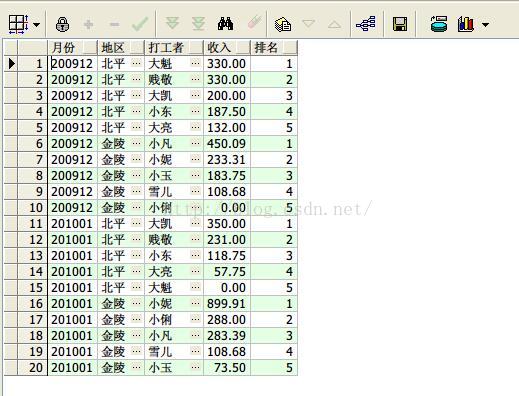The height and width of the screenshot is (396, 519).
Task: Click the 350.00 income cell
Action: click(227, 224)
